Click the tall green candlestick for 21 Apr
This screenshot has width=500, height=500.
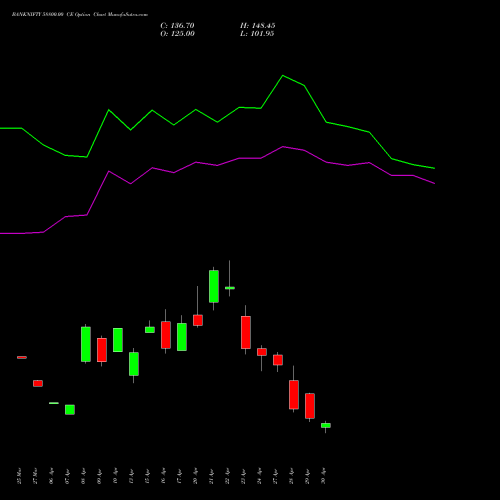[214, 286]
